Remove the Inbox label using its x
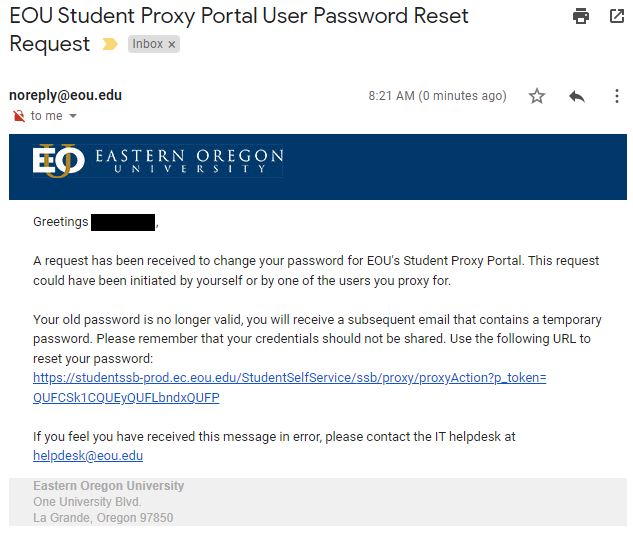This screenshot has height=533, width=633. pyautogui.click(x=172, y=45)
